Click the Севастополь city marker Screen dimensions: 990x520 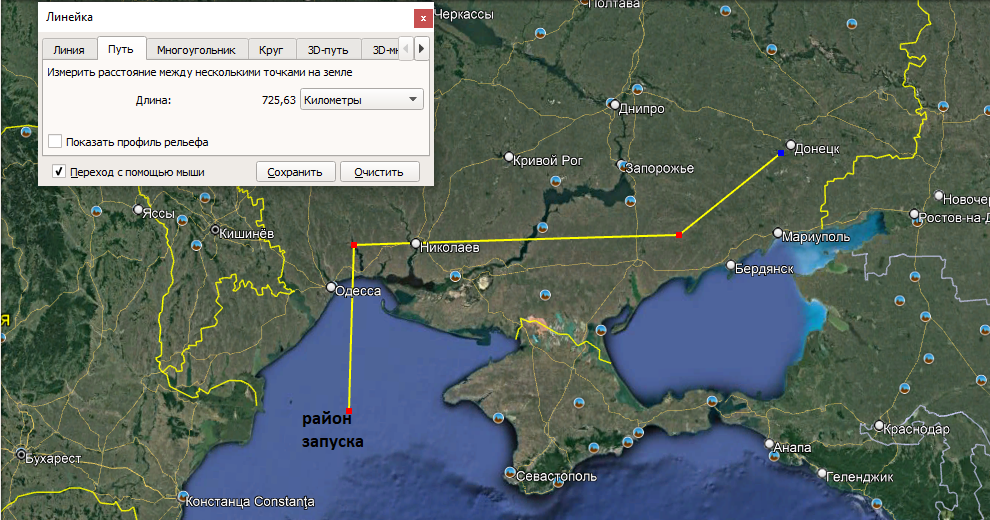tap(510, 472)
